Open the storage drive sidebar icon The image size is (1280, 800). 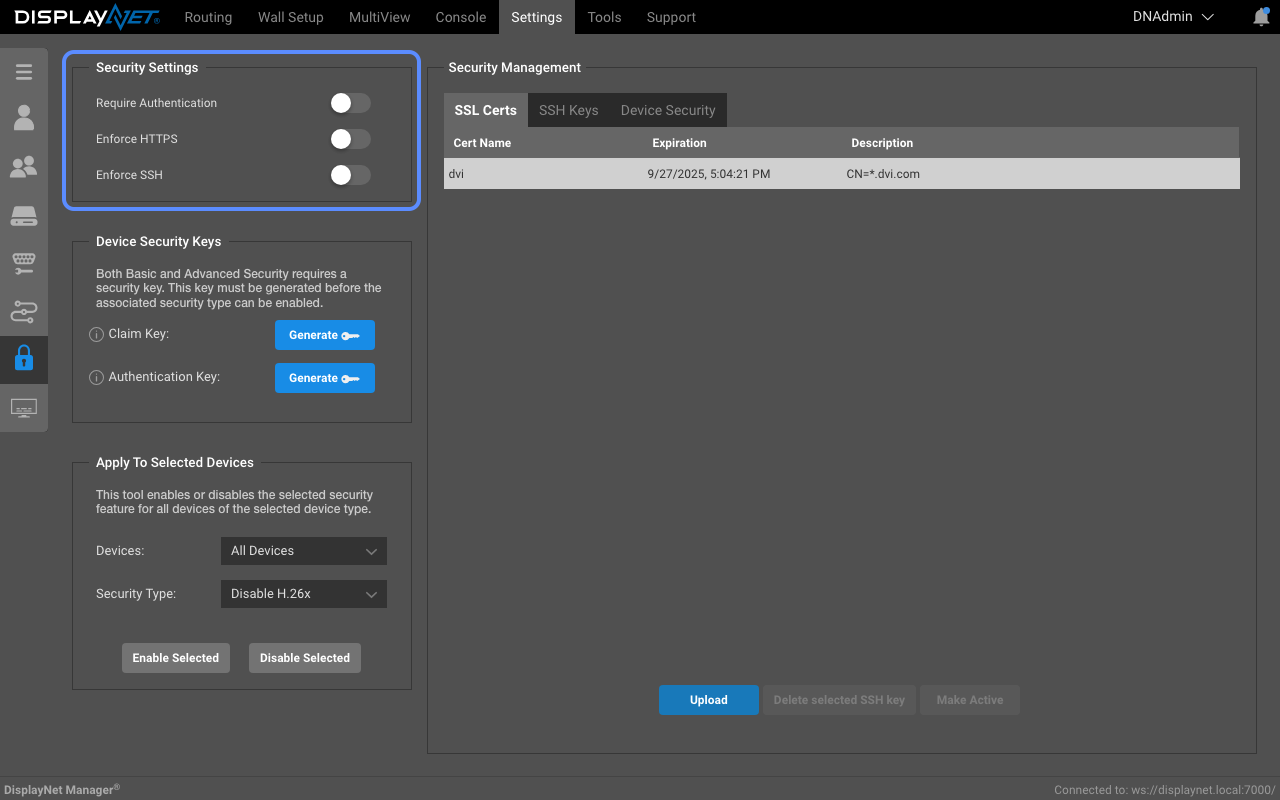(24, 216)
